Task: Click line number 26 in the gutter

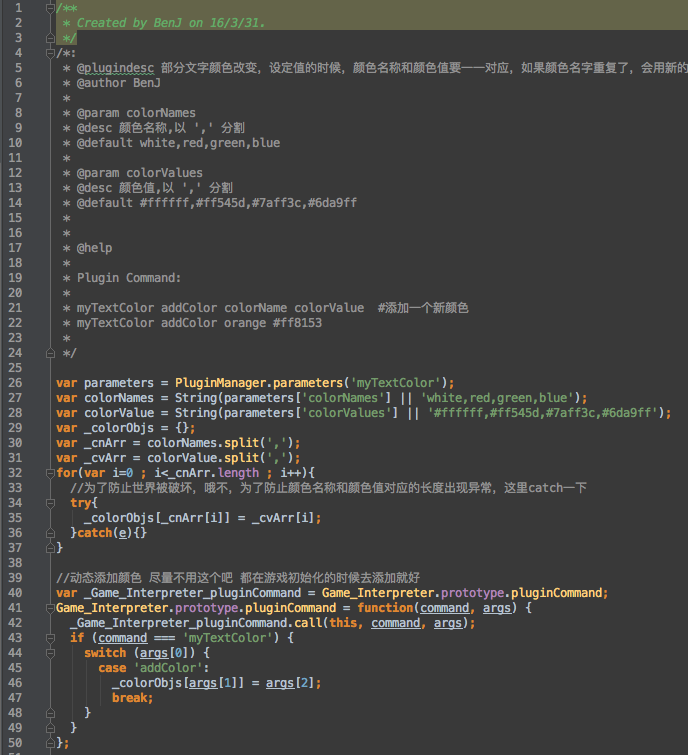Action: [15, 383]
